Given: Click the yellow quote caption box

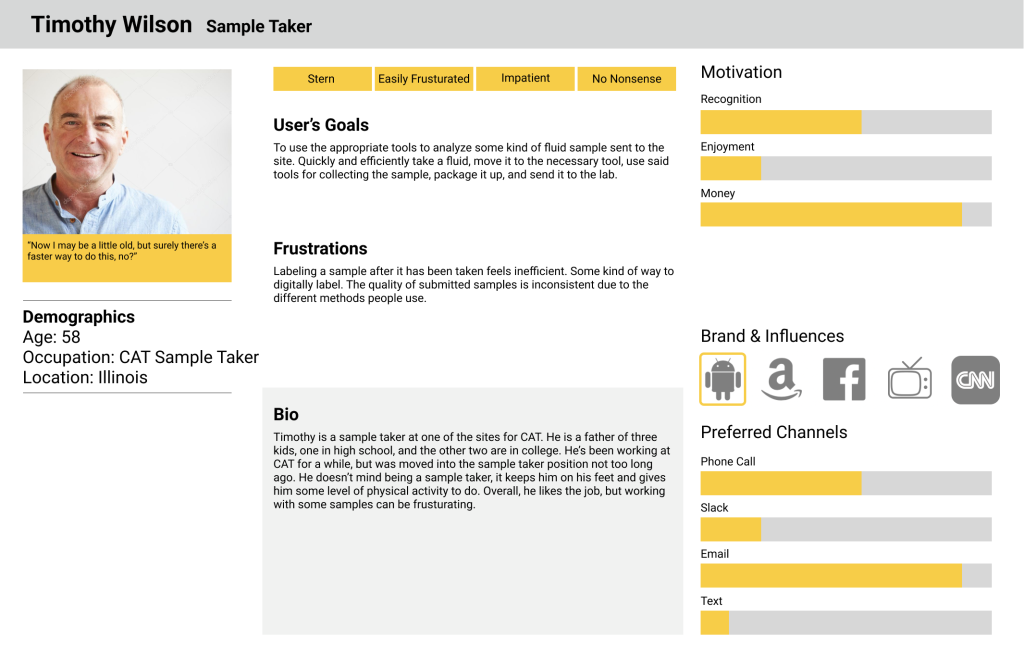Looking at the screenshot, I should pyautogui.click(x=127, y=258).
